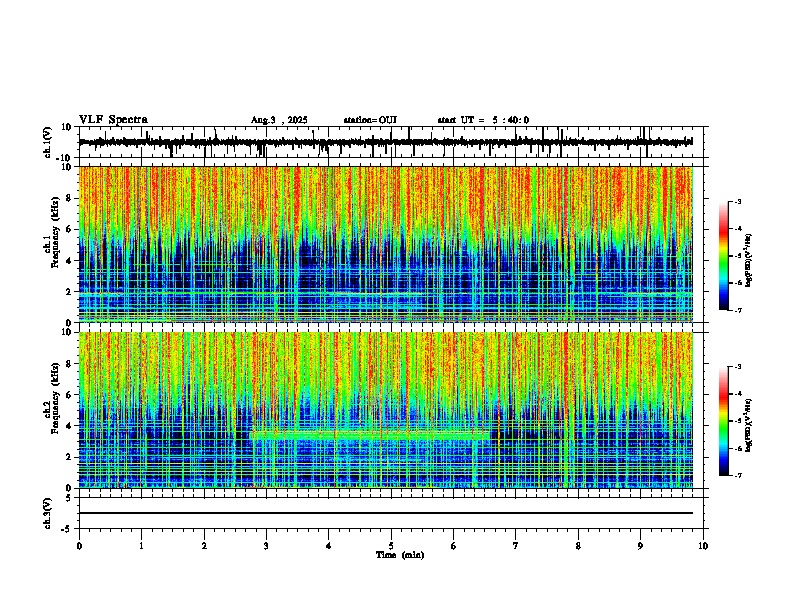Click the 'start UT = 5:40:0' label
The height and width of the screenshot is (612, 792).
[483, 120]
